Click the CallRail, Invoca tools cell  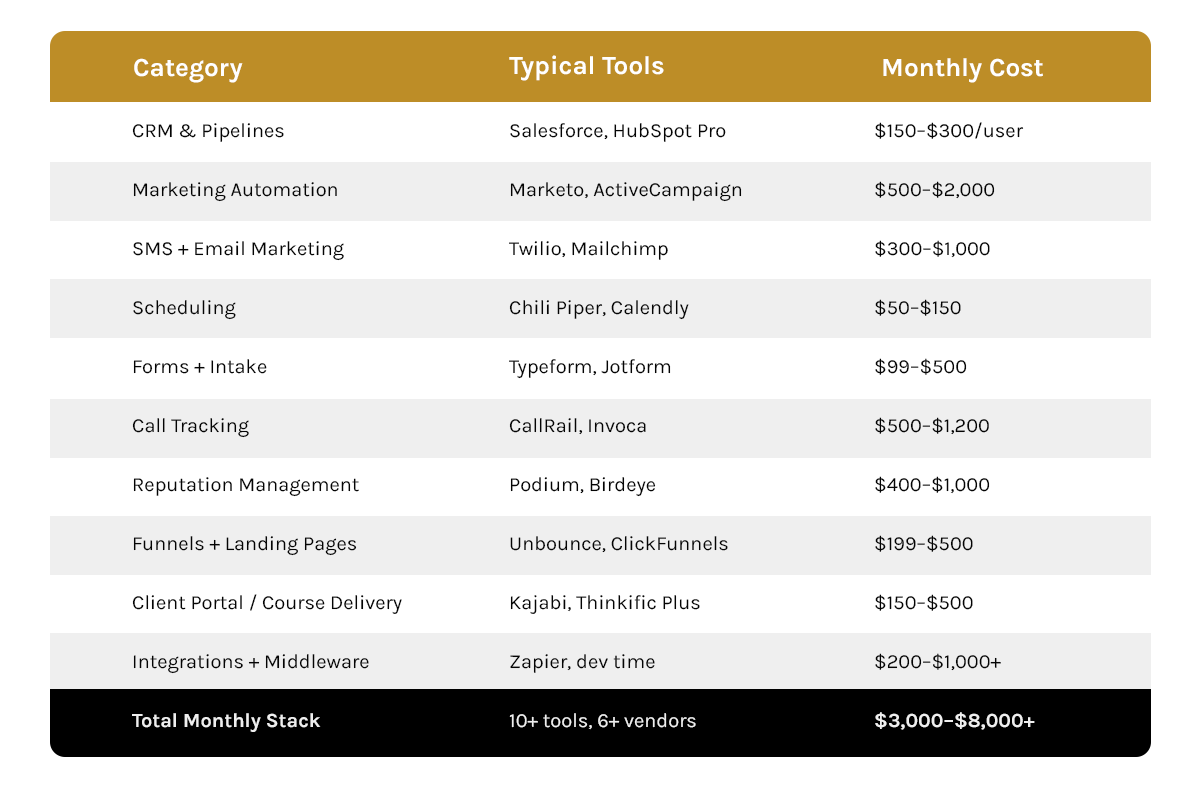[578, 426]
